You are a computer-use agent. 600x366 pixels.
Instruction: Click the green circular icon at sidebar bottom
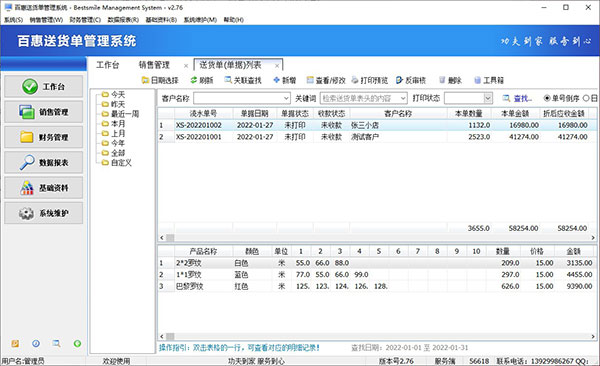[x=77, y=343]
